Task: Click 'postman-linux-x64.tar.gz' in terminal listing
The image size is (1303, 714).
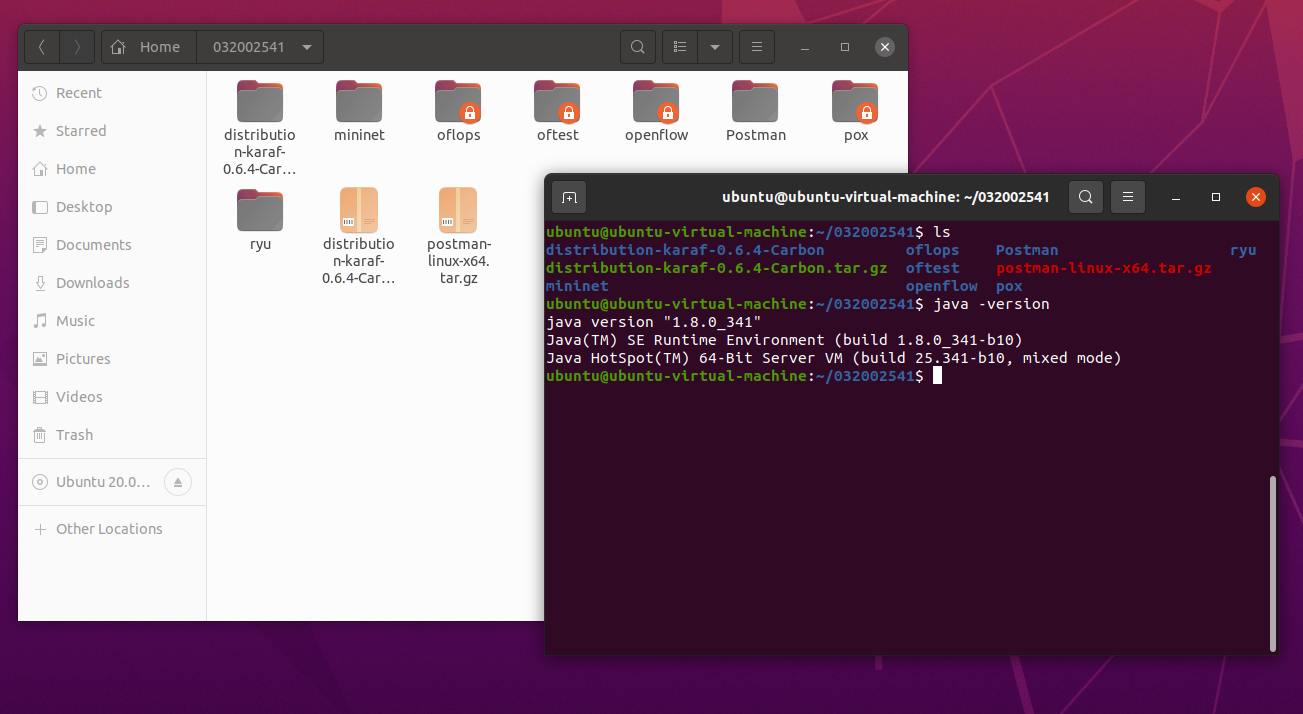Action: click(x=1104, y=268)
